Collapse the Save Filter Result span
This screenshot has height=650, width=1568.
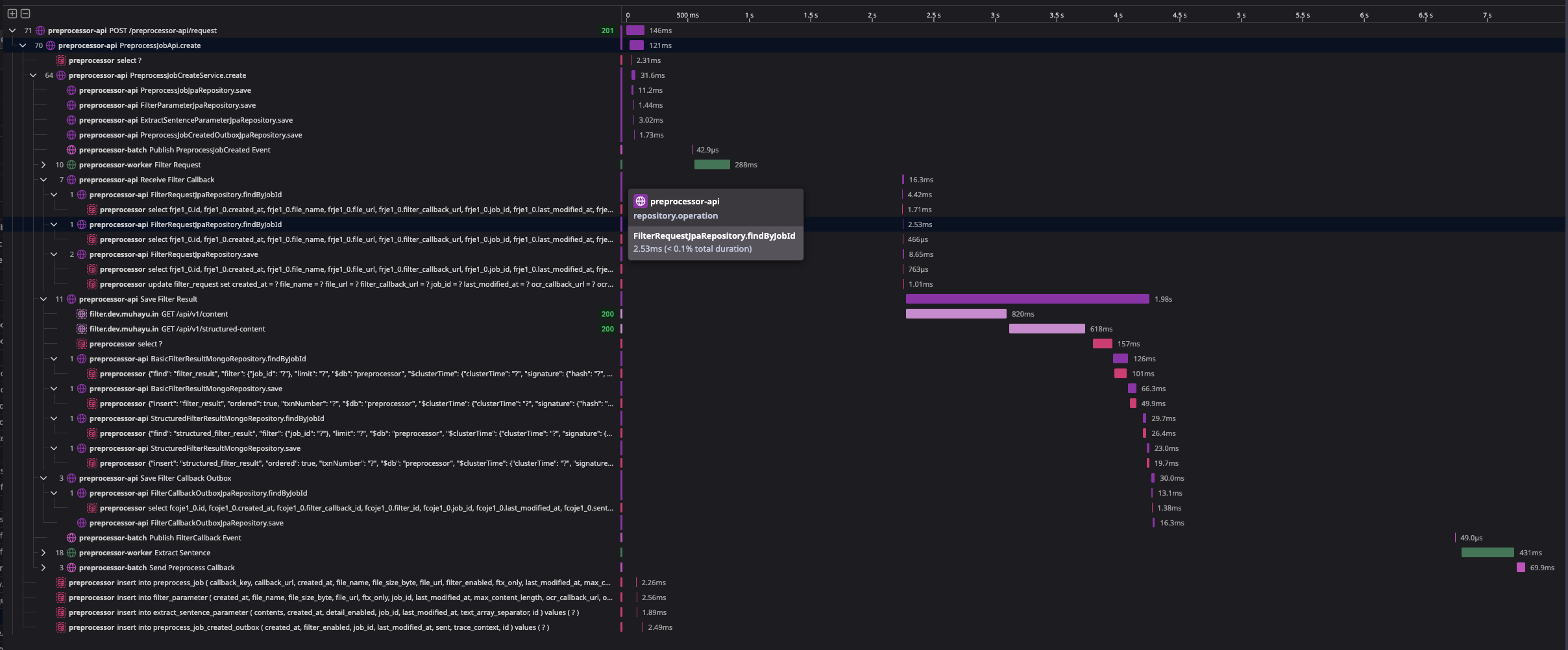coord(43,299)
